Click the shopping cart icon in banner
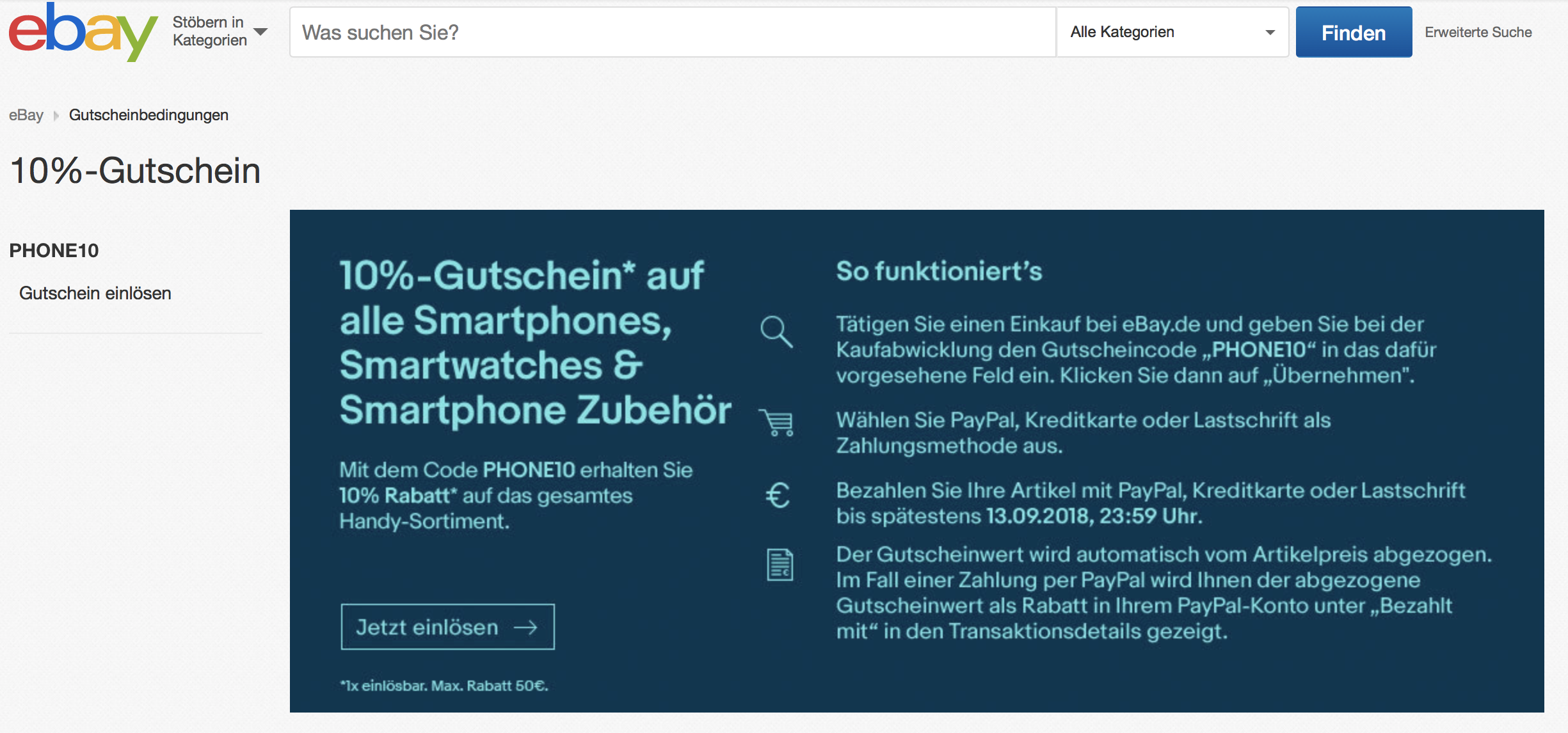The width and height of the screenshot is (1568, 733). (777, 422)
